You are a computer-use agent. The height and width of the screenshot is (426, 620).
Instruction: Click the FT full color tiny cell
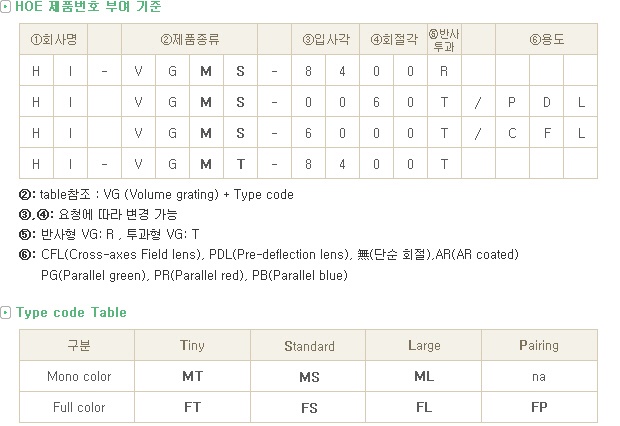pos(192,407)
